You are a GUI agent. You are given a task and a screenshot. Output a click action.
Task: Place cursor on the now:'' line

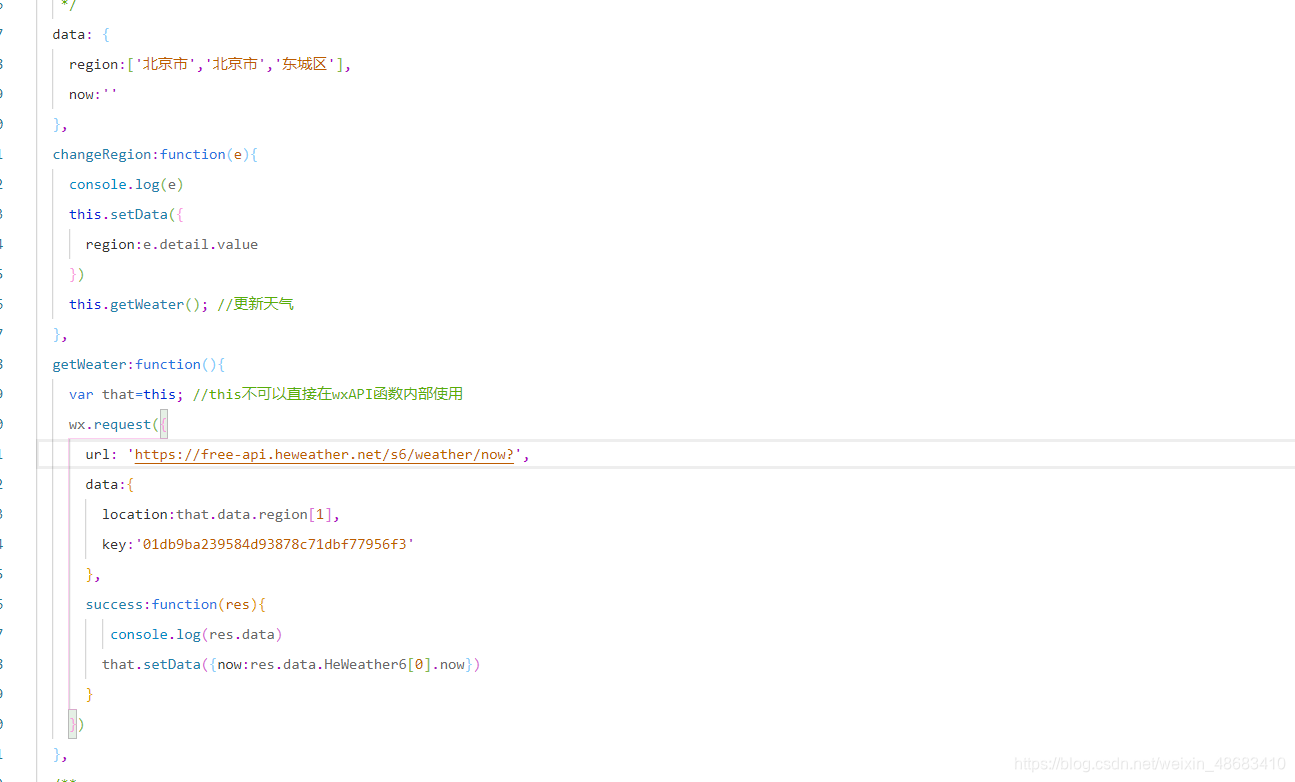(94, 94)
